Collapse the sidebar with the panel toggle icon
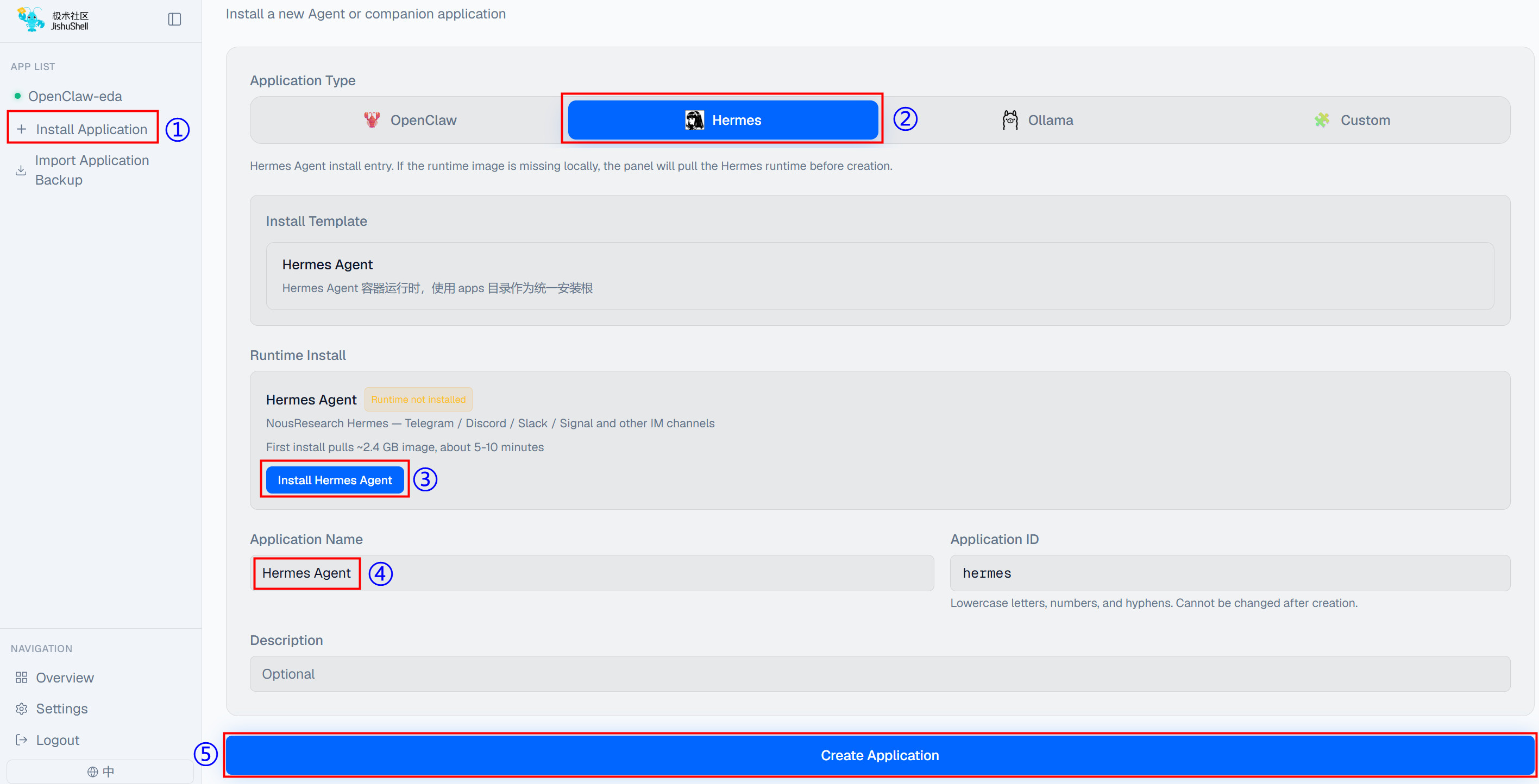This screenshot has height=784, width=1539. pos(174,19)
